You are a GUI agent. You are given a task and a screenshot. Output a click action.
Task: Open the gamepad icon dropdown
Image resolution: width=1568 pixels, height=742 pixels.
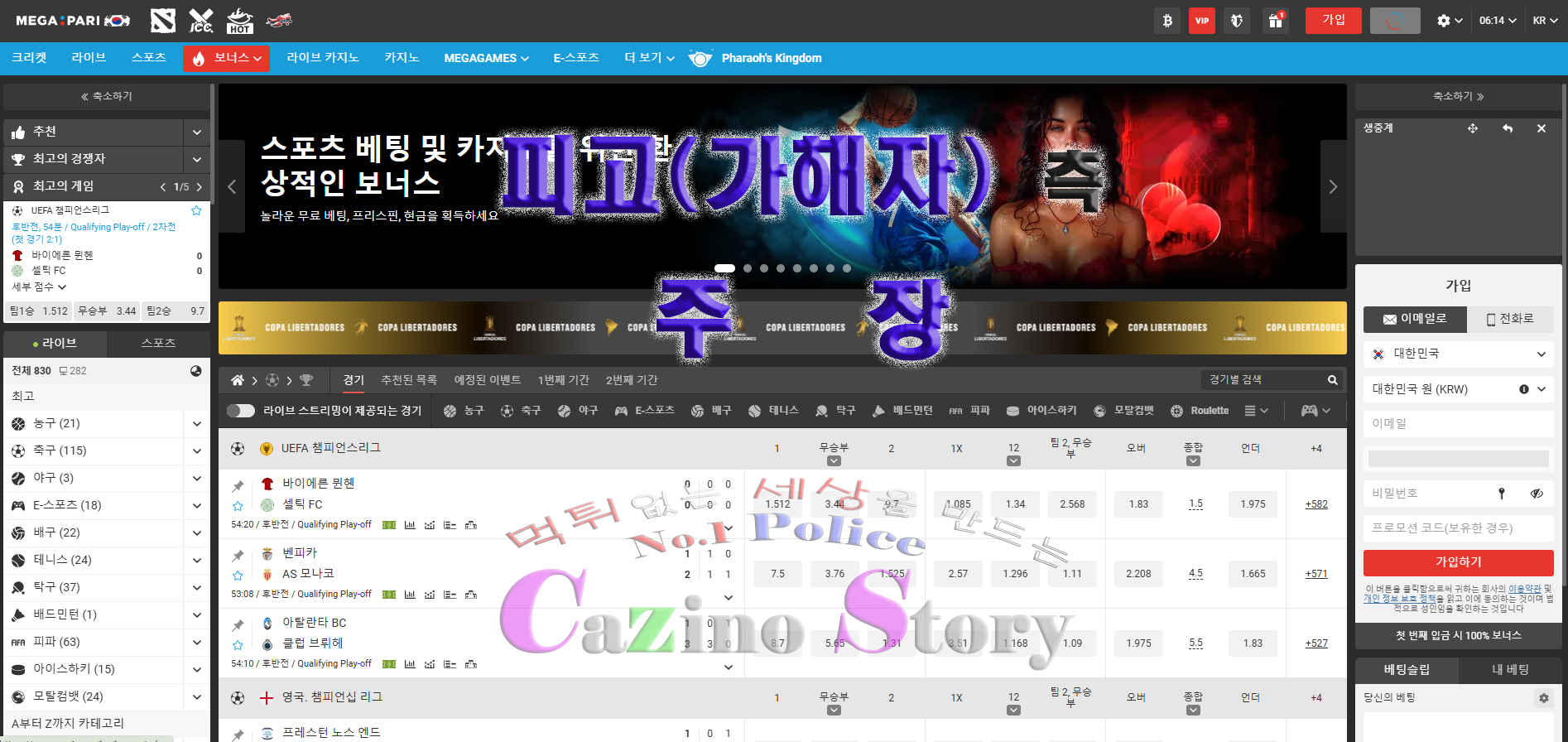(1315, 411)
